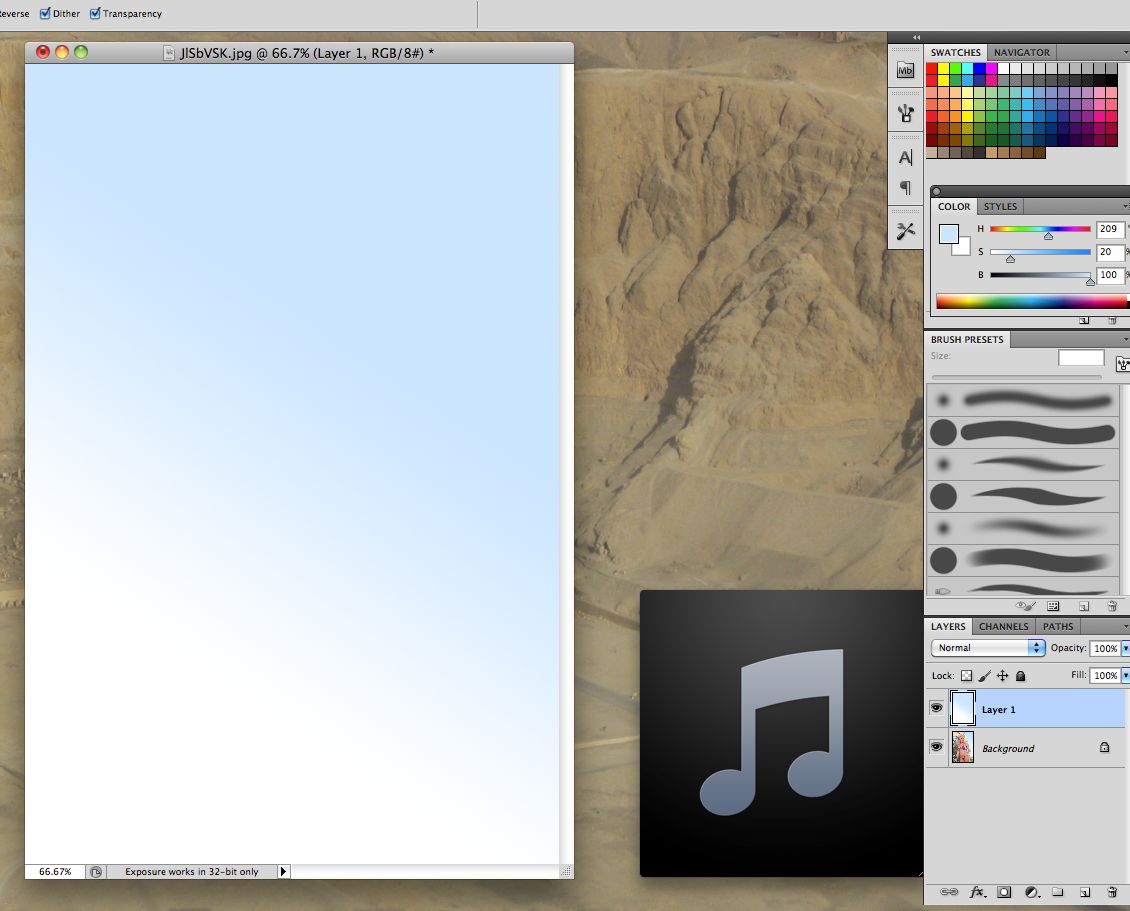Delete layer with Layers panel trash icon
The width and height of the screenshot is (1130, 911).
1111,892
